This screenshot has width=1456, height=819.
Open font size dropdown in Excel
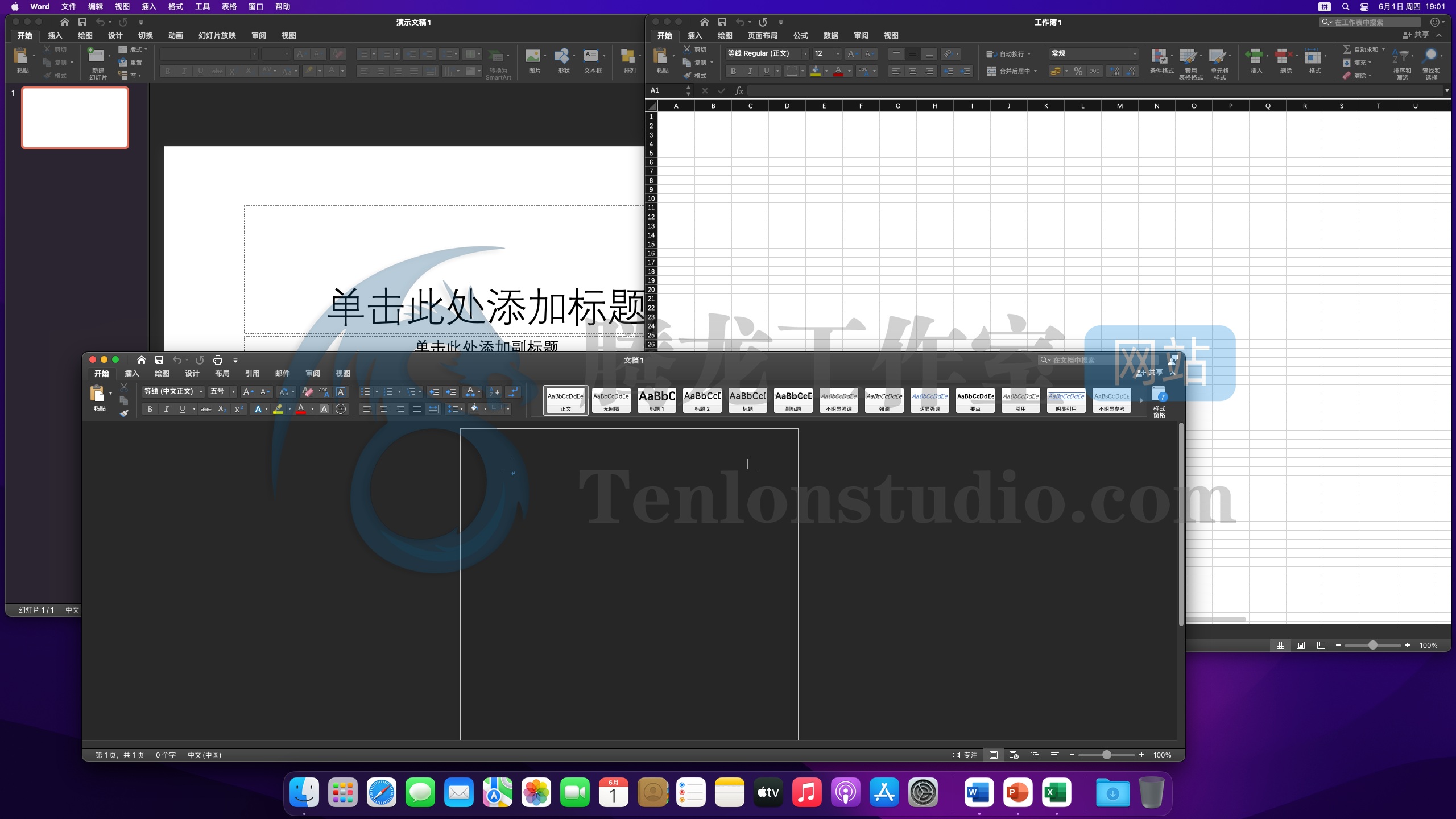[838, 53]
